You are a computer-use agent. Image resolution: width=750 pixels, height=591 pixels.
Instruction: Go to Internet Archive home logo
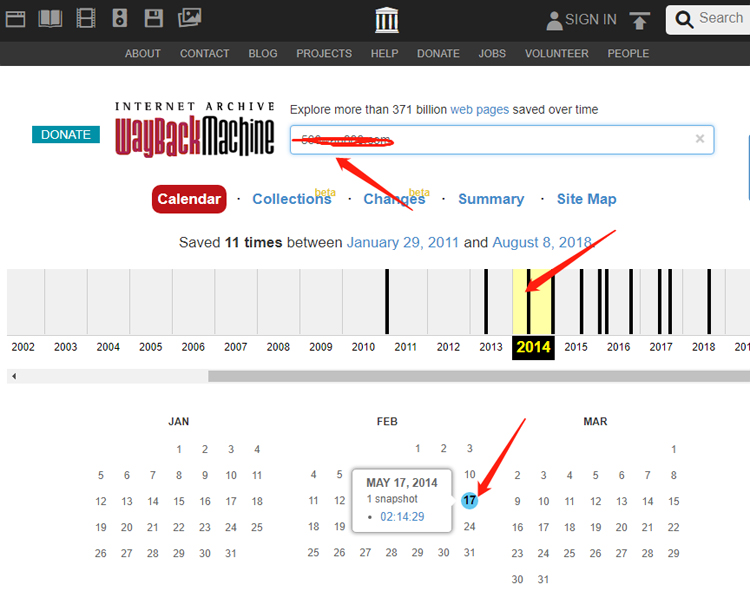tap(386, 20)
